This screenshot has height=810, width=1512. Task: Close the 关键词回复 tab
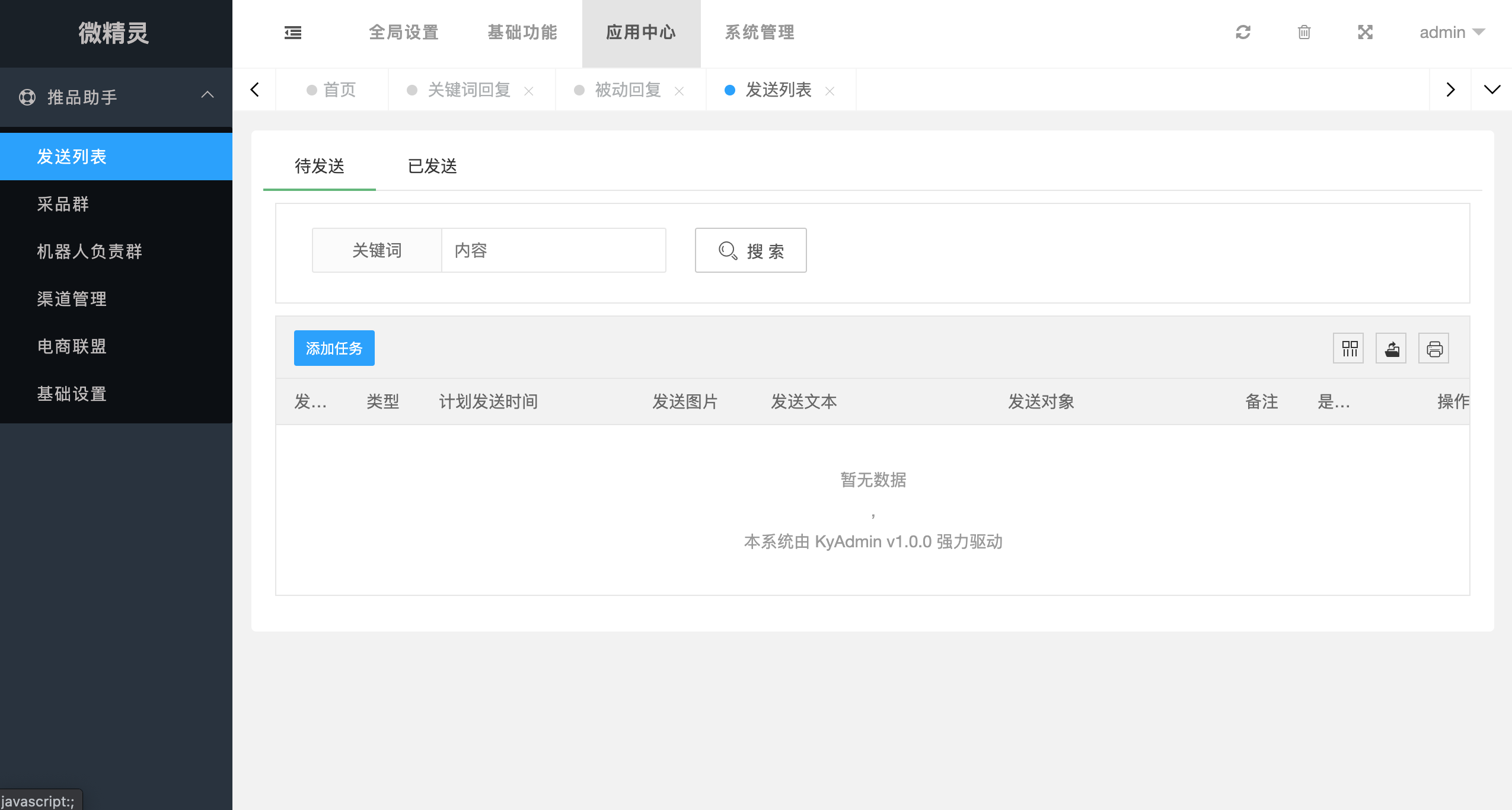tap(529, 91)
